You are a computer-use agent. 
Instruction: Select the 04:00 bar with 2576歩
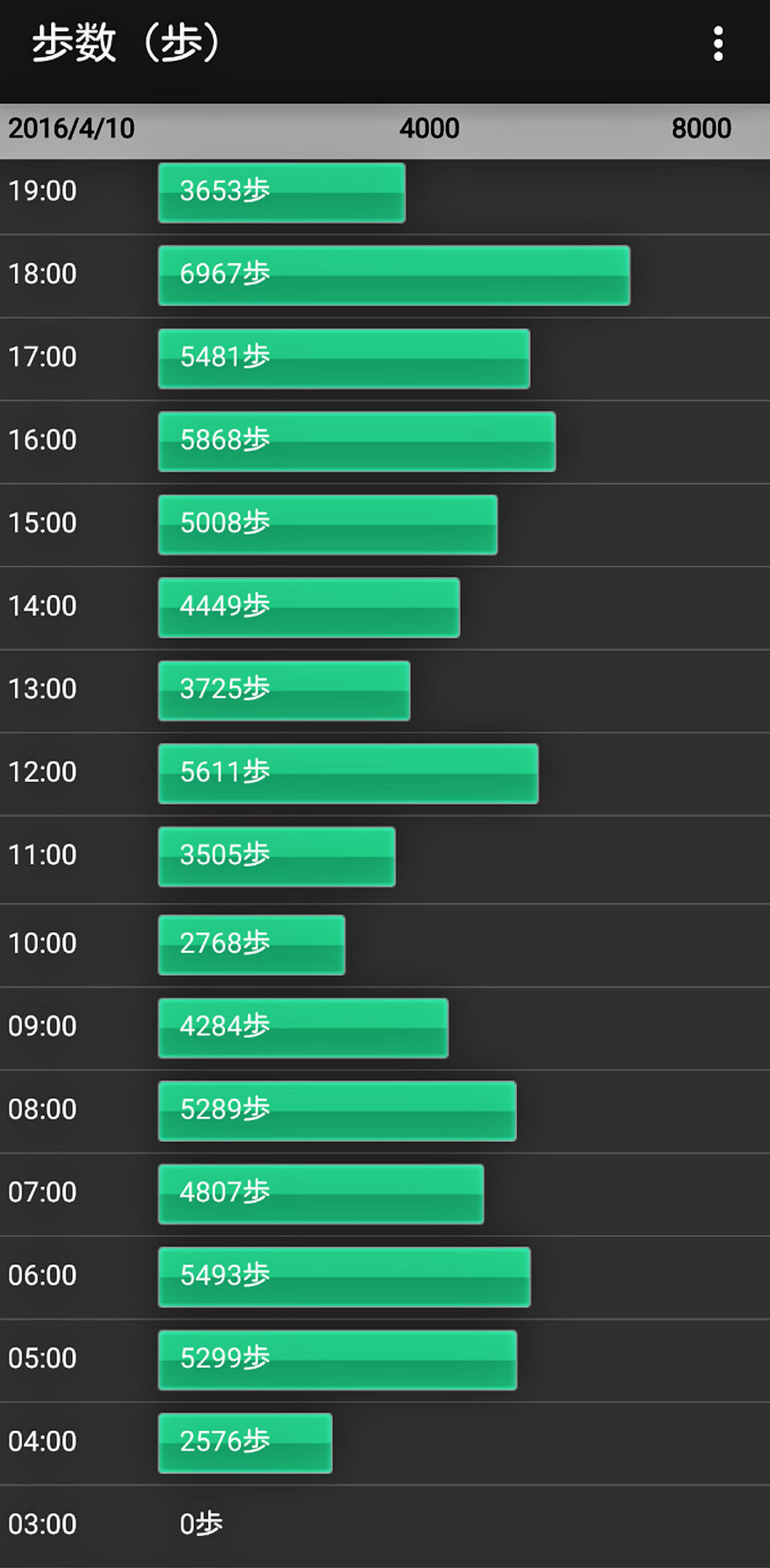coord(245,1443)
